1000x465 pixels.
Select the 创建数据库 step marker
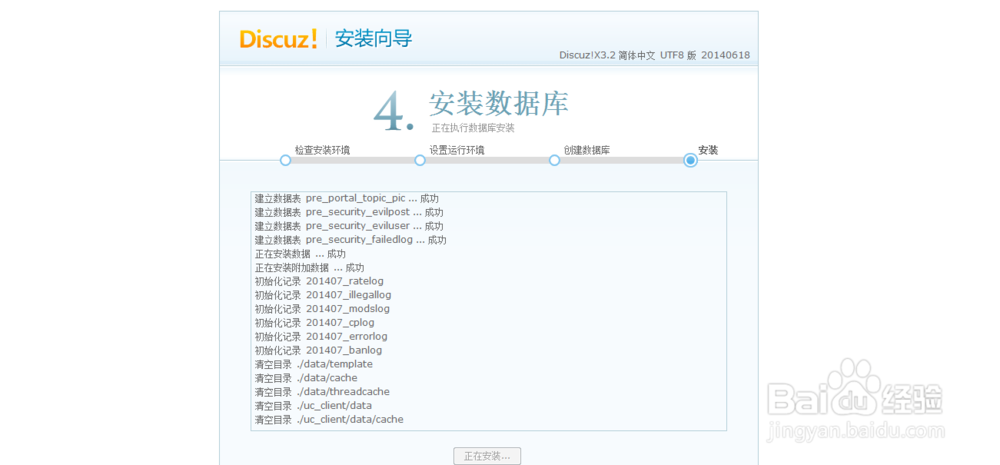click(554, 160)
